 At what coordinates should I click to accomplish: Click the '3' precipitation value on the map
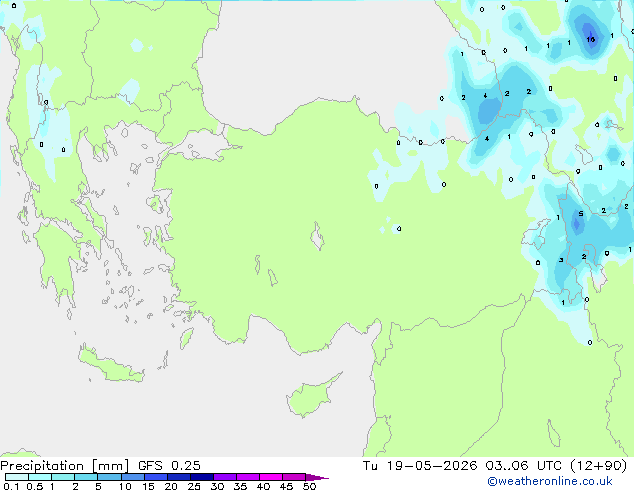click(561, 260)
